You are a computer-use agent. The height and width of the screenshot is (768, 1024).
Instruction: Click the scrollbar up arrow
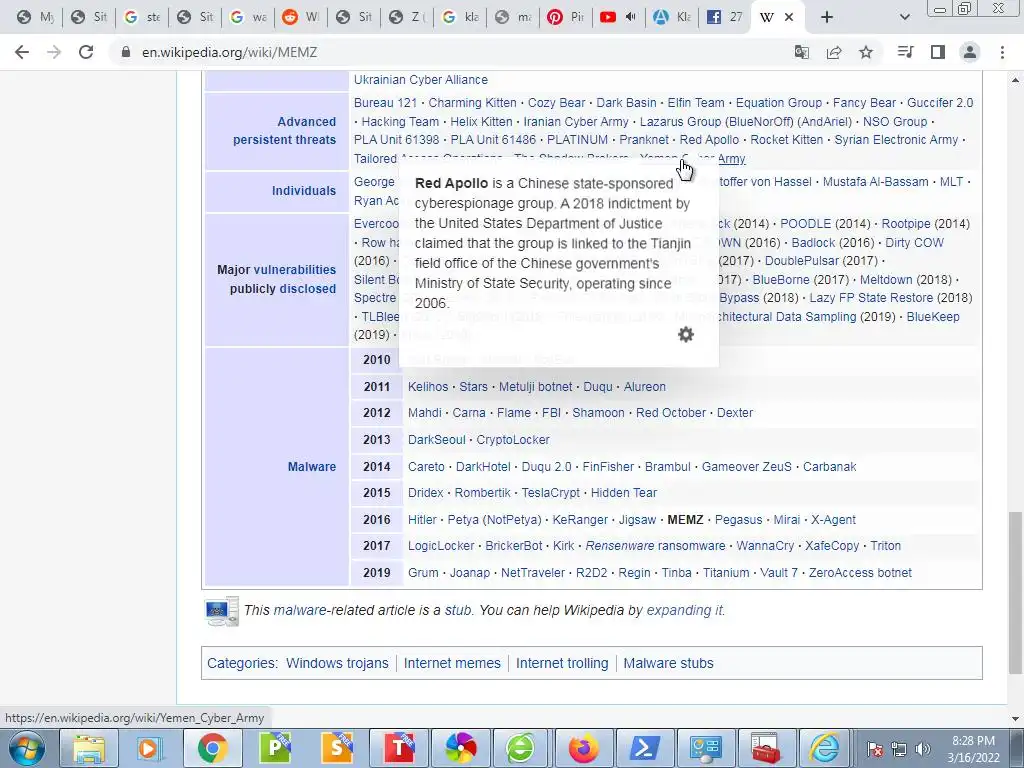pyautogui.click(x=1015, y=80)
